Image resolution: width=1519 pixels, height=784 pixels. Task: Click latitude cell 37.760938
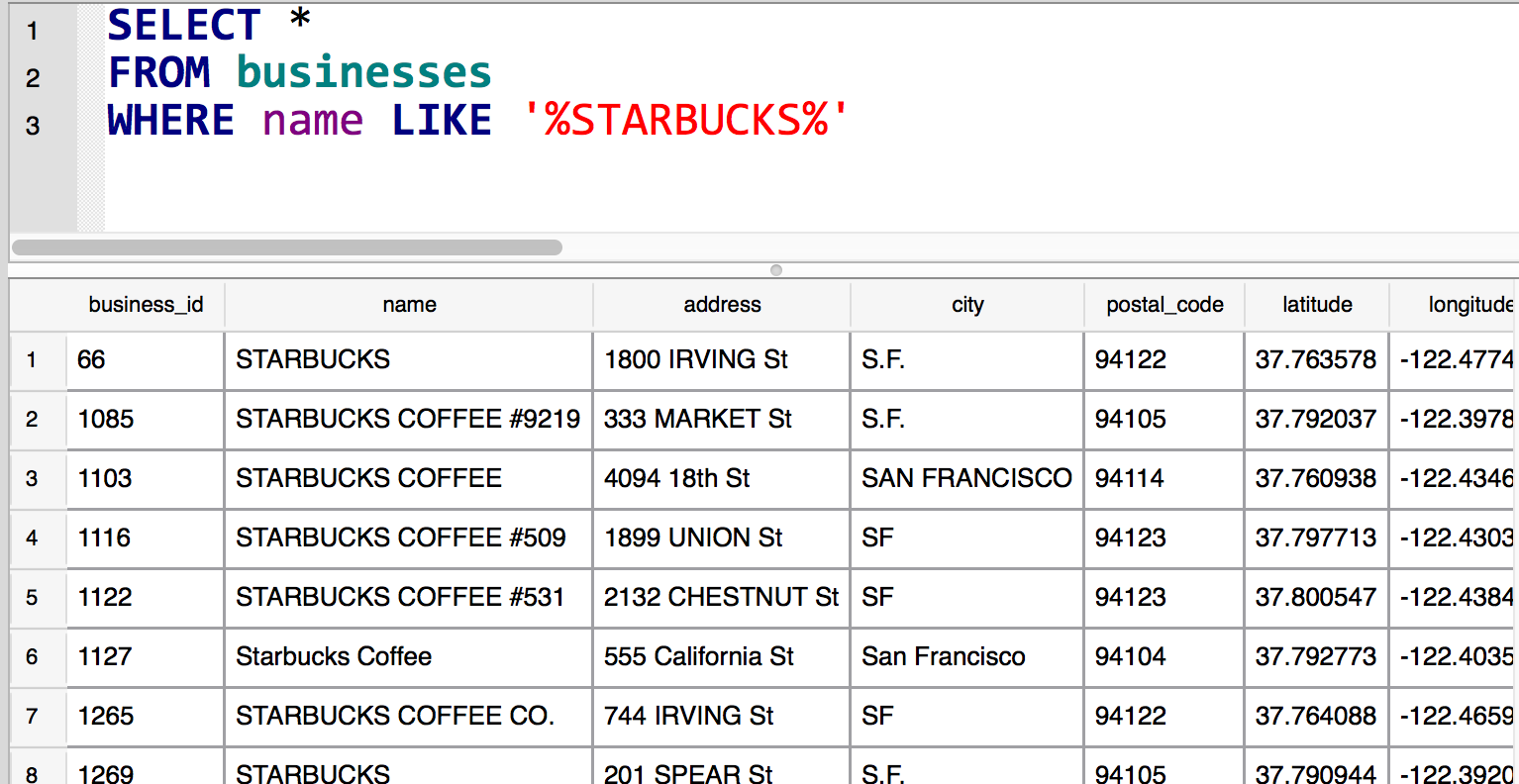coord(1317,479)
